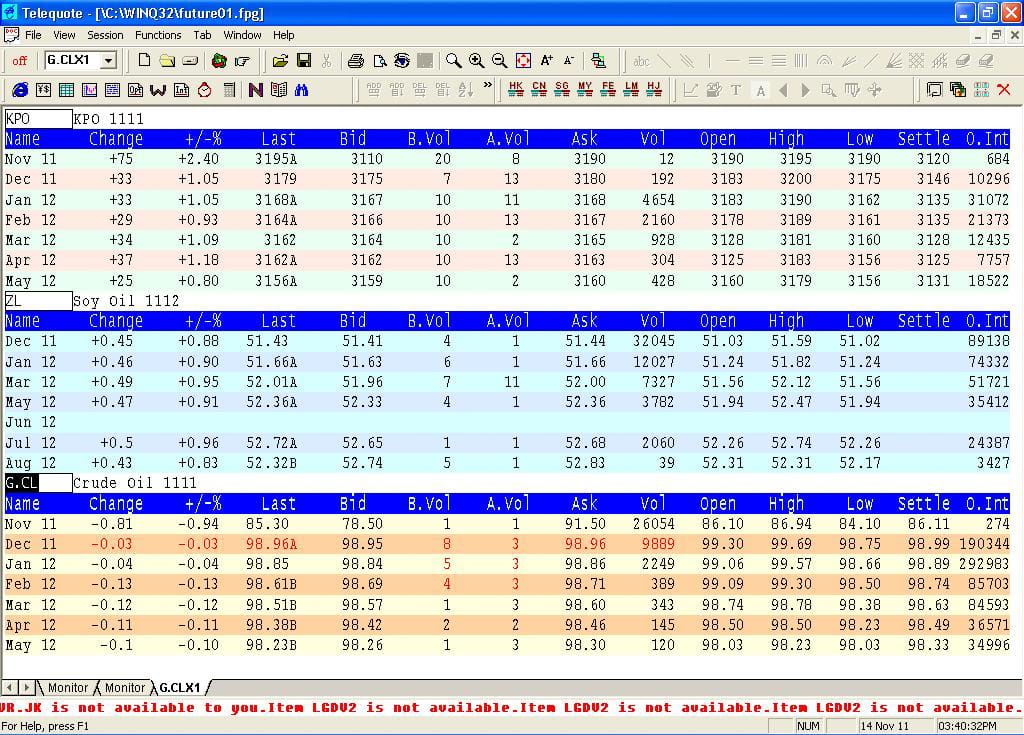1024x735 pixels.
Task: Open the Session menu
Action: coord(105,35)
